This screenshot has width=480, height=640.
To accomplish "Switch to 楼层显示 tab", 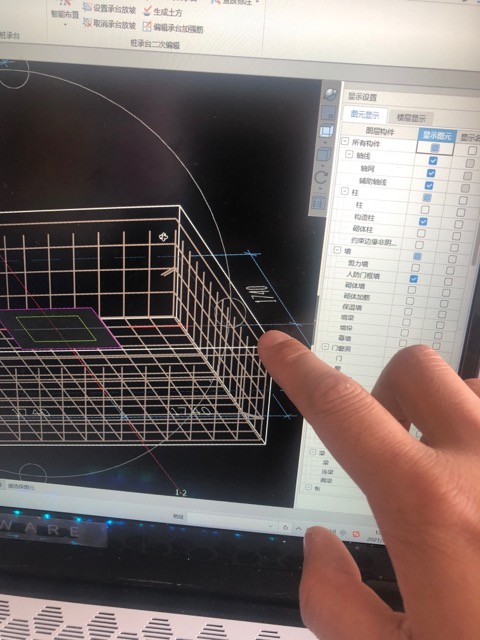I will click(x=411, y=118).
